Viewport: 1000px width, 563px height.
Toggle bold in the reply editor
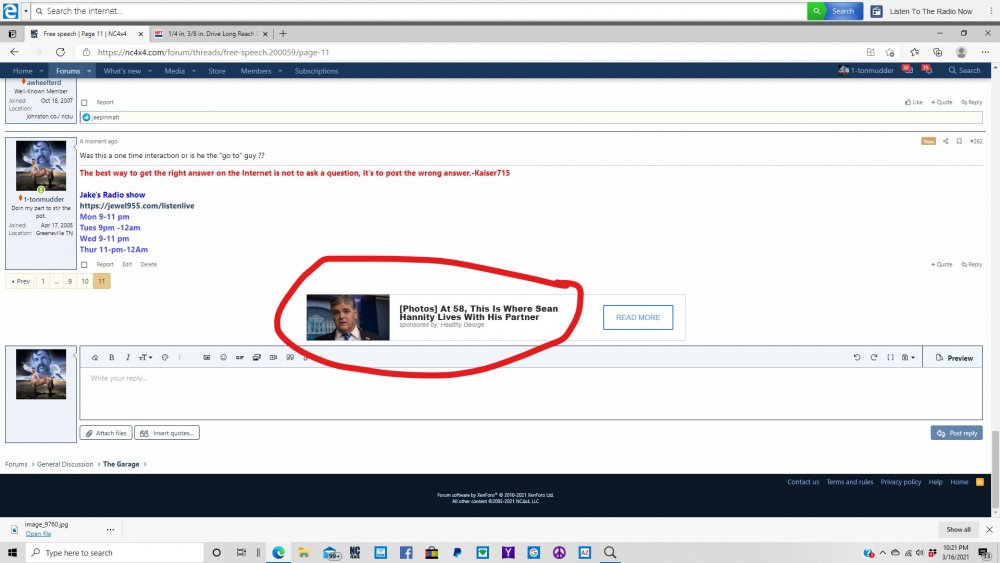point(112,358)
